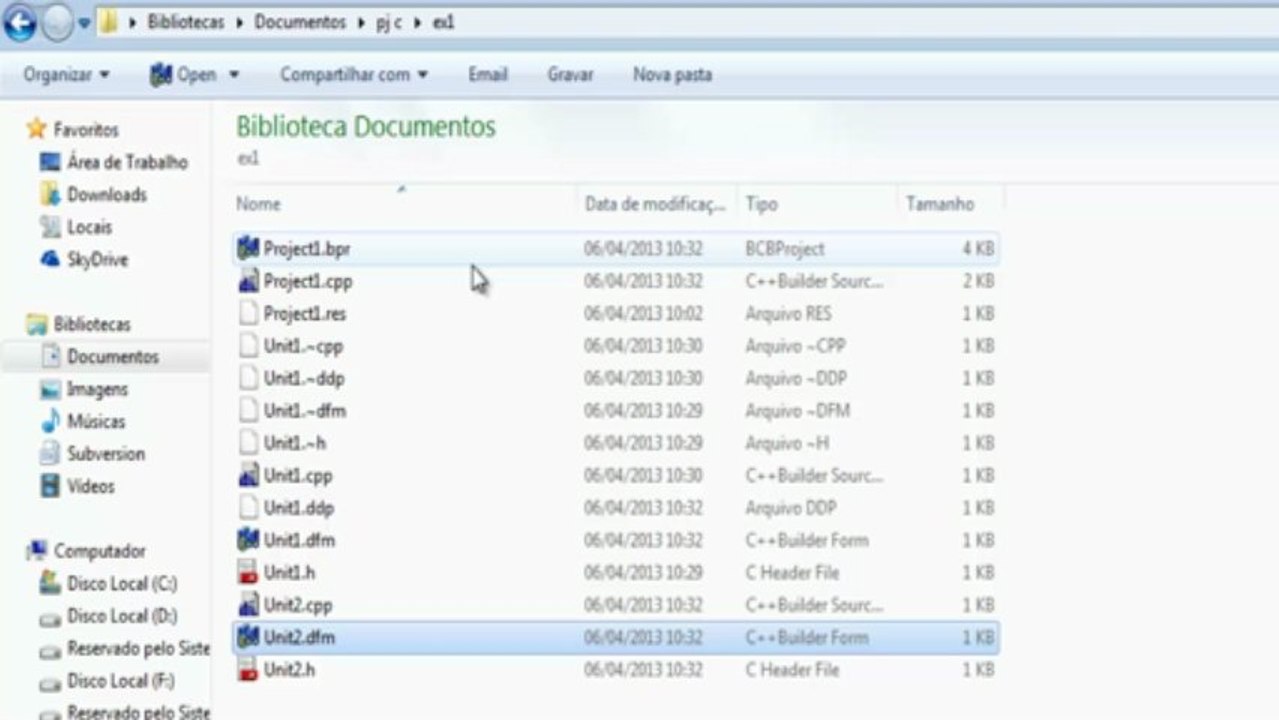Click the Project1.bpr file icon
Viewport: 1279px width, 720px height.
pyautogui.click(x=248, y=248)
